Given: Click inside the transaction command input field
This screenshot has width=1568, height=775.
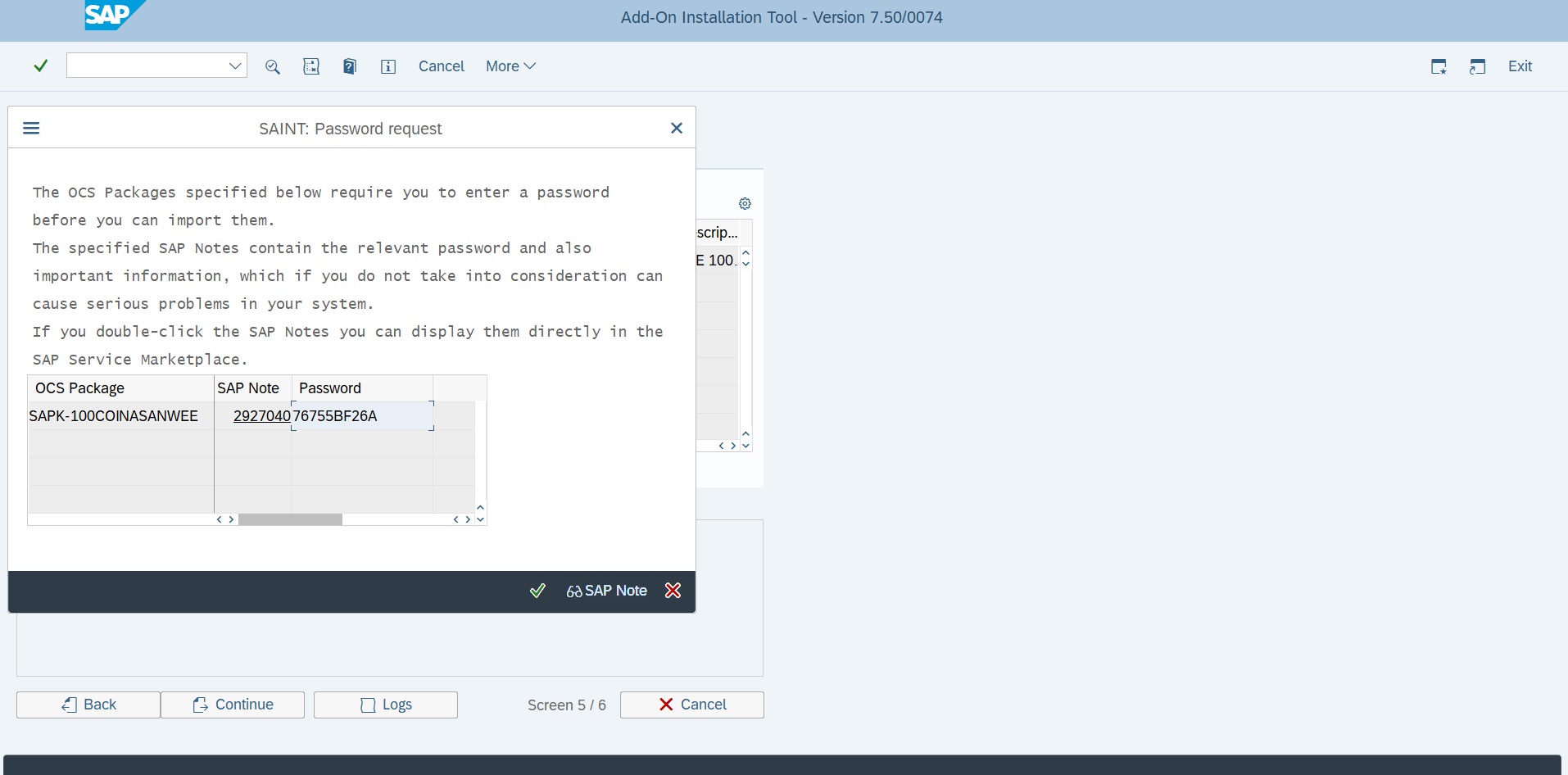Looking at the screenshot, I should click(147, 66).
